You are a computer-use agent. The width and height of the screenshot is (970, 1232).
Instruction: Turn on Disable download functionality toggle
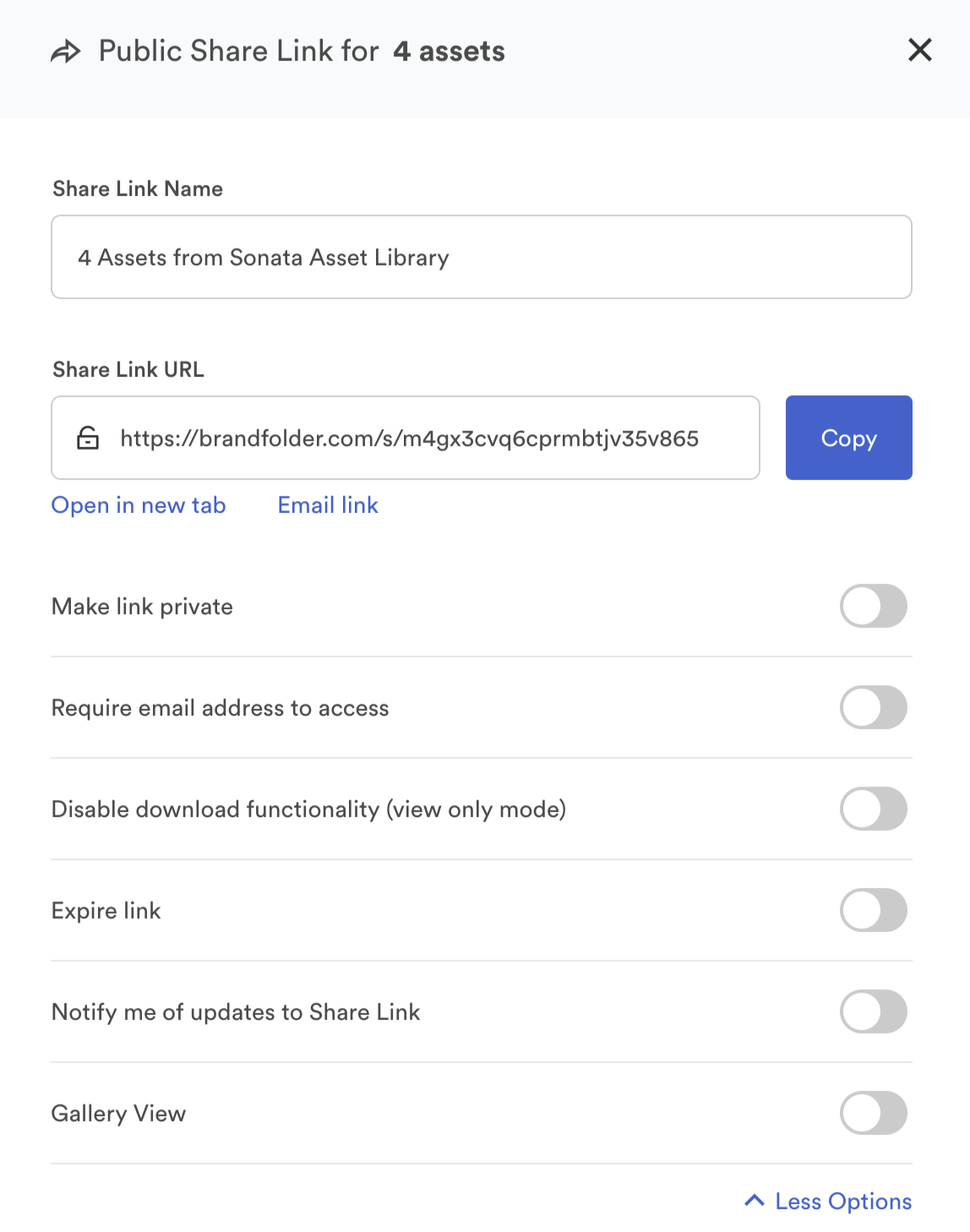874,809
